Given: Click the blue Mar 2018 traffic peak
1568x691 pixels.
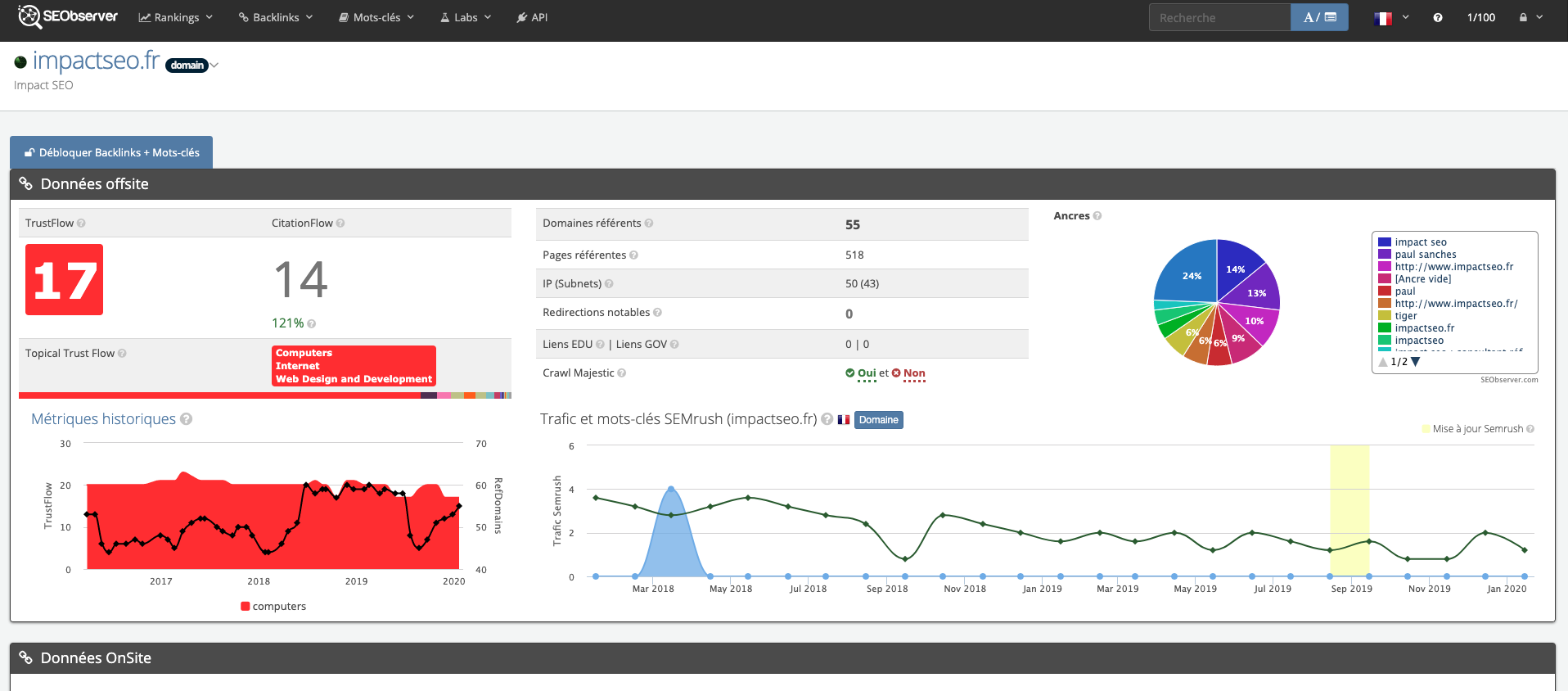Looking at the screenshot, I should 671,490.
